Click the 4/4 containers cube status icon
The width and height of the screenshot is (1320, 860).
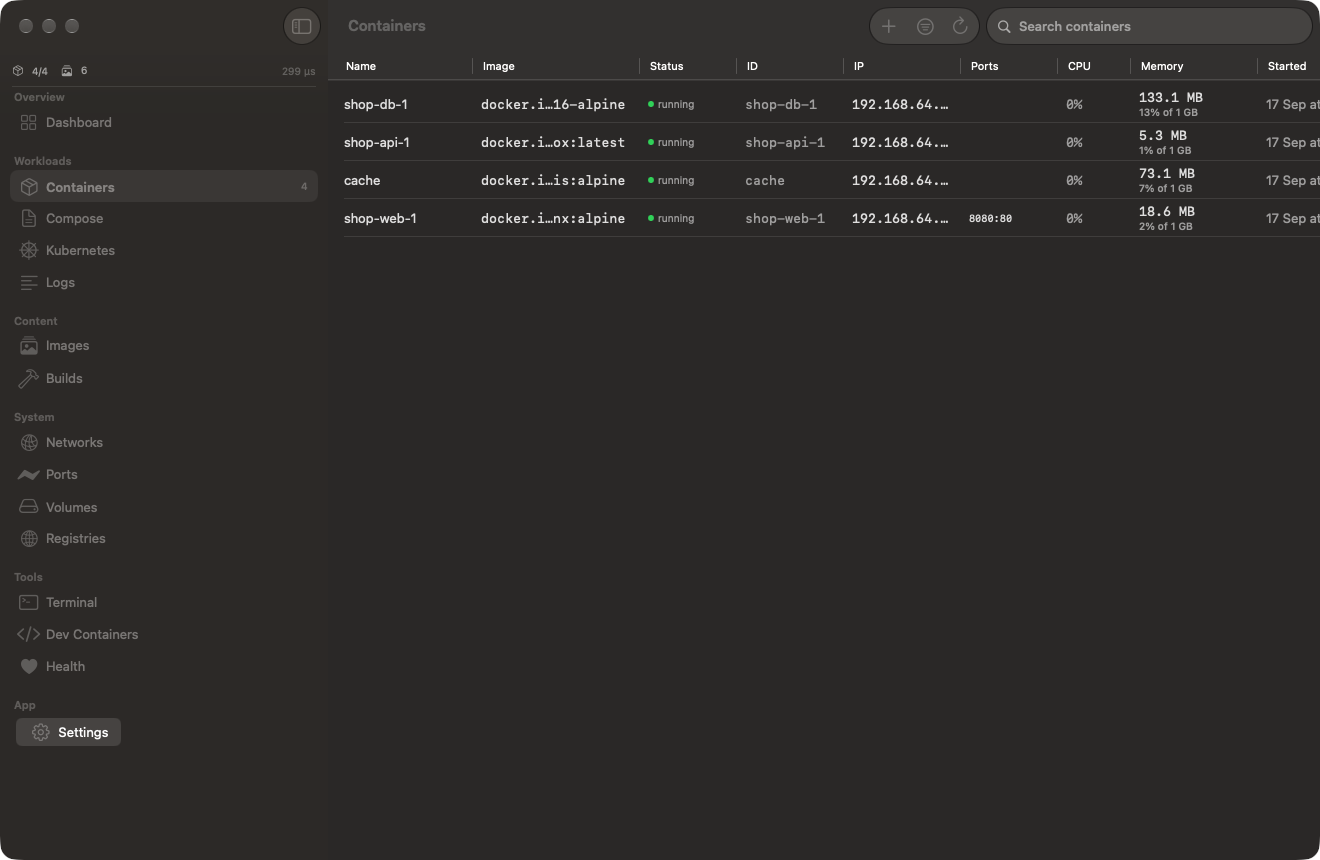tap(18, 71)
